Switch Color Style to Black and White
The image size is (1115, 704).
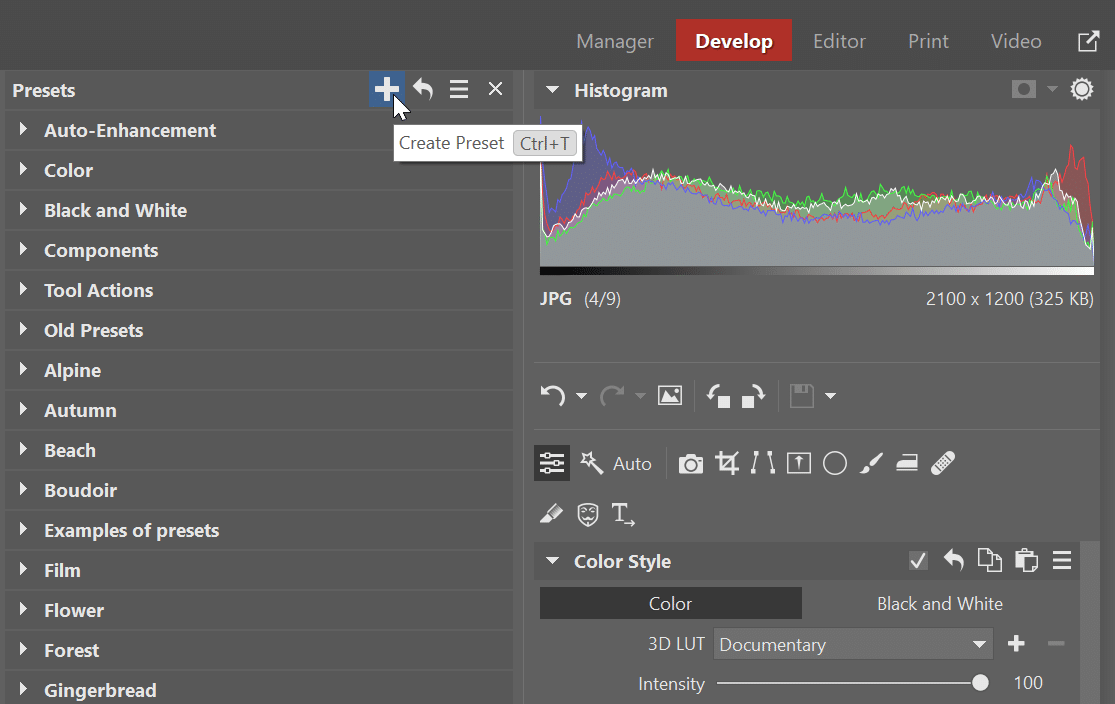click(939, 603)
